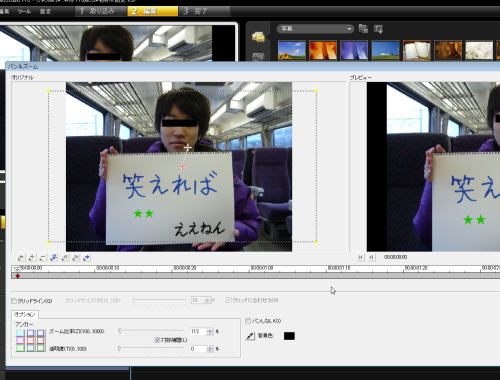Toggle the グリッドに合わせる checkbox
The width and height of the screenshot is (500, 380).
(x=229, y=300)
